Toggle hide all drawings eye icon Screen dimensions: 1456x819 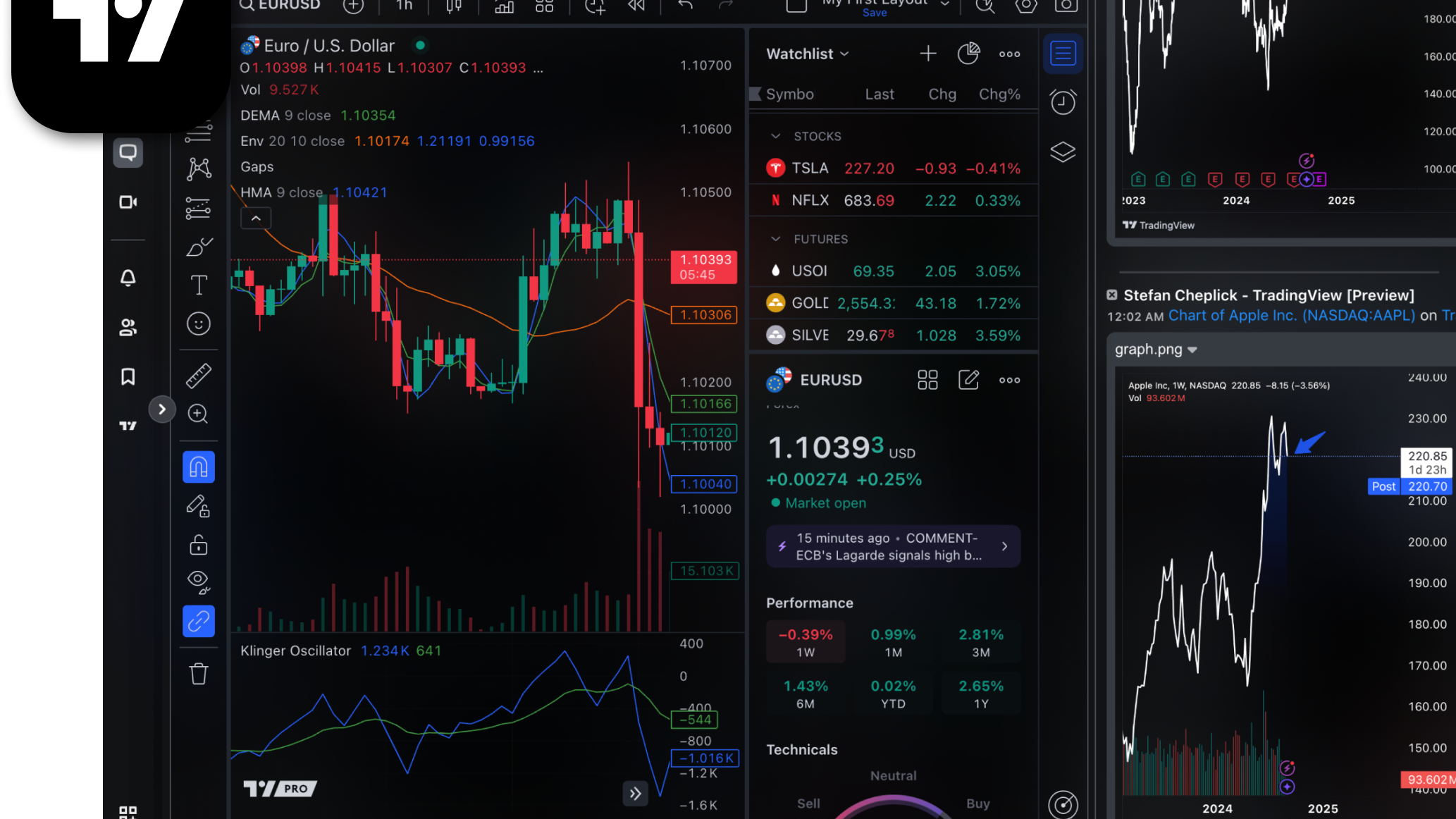199,582
